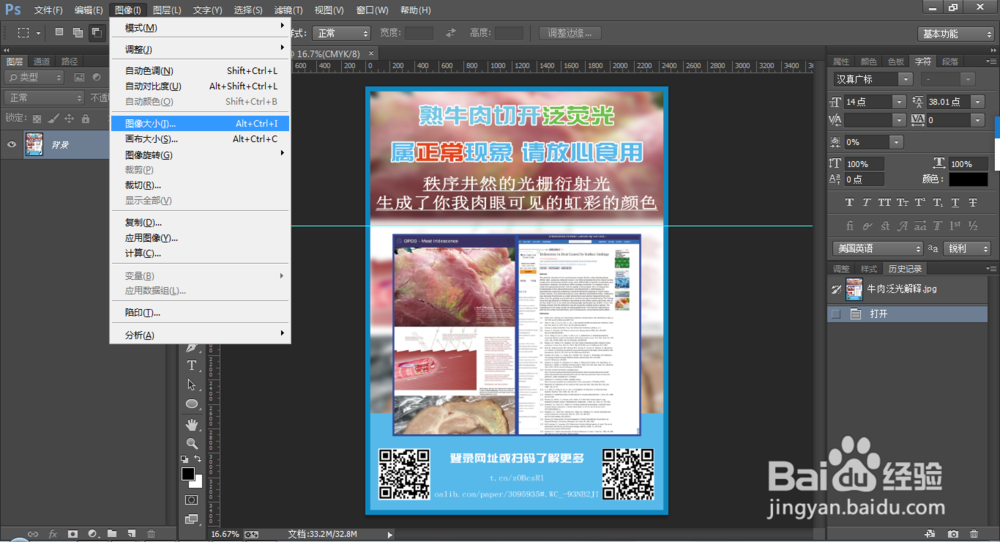
Task: Open the tracking value 0 dropdown
Action: 977,120
